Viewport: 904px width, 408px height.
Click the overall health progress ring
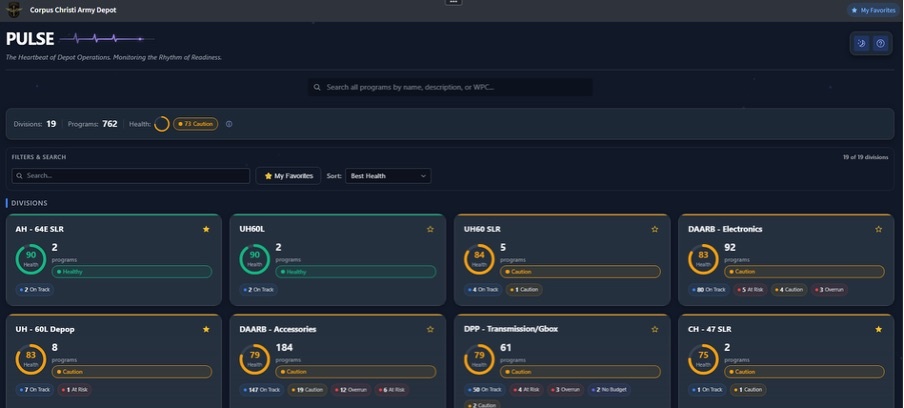tap(161, 124)
